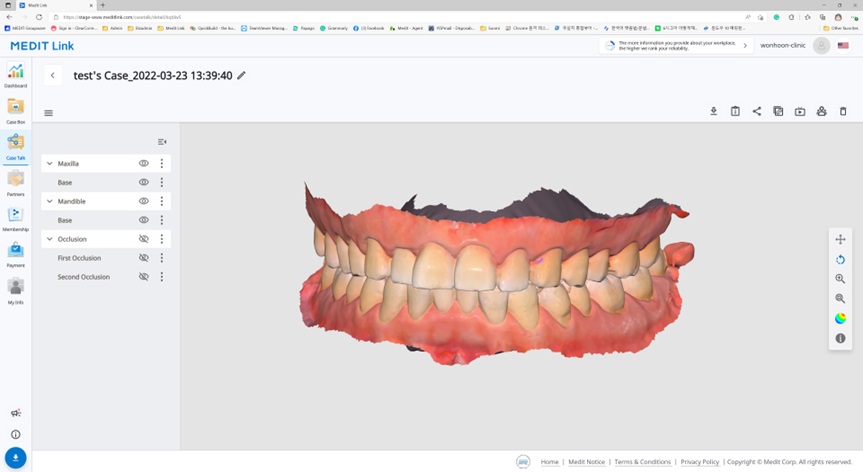Toggle the texture color wheel button
Screen dimensions: 863x472
pos(840,319)
